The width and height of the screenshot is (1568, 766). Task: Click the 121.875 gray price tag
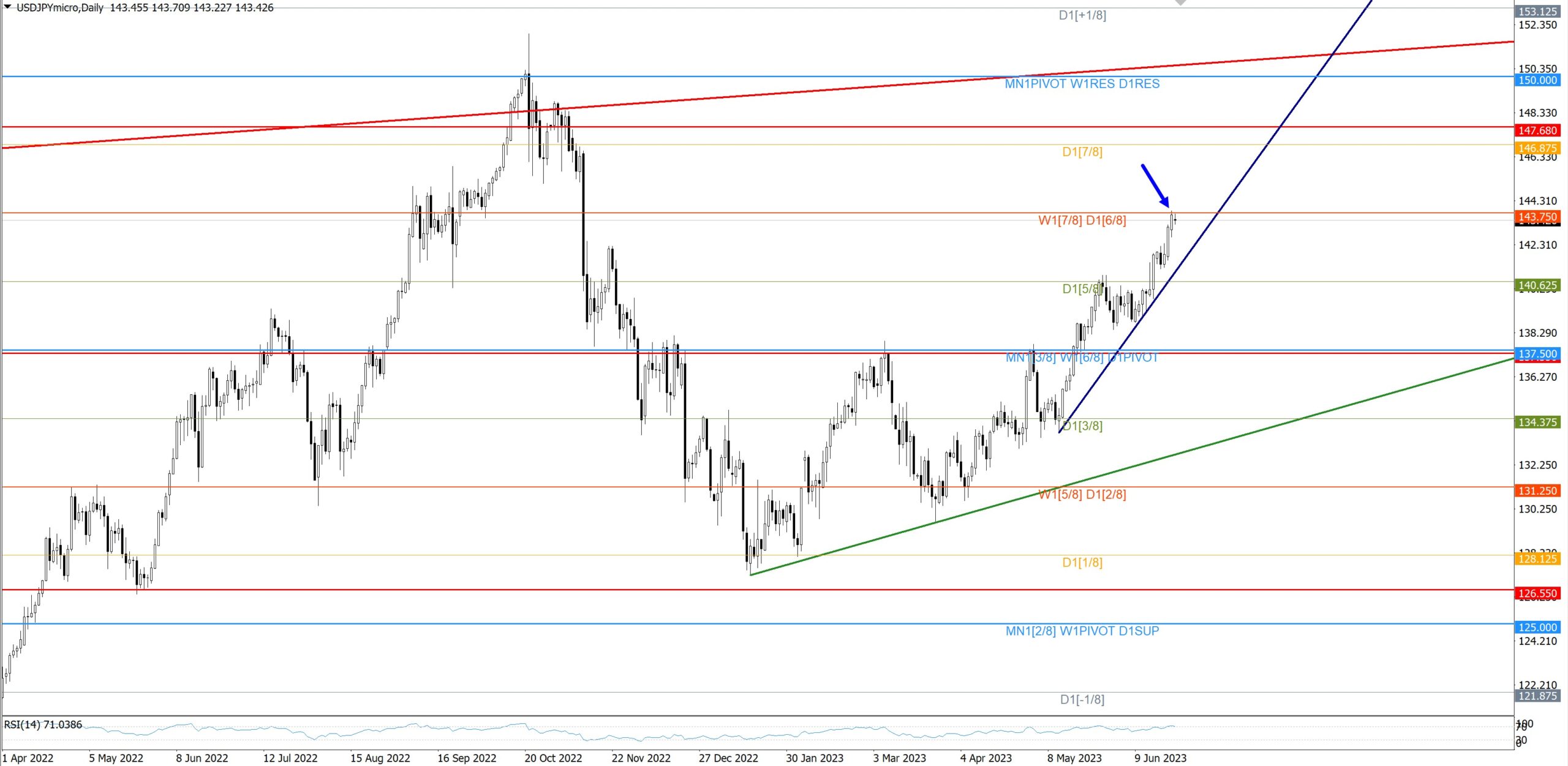pyautogui.click(x=1537, y=696)
